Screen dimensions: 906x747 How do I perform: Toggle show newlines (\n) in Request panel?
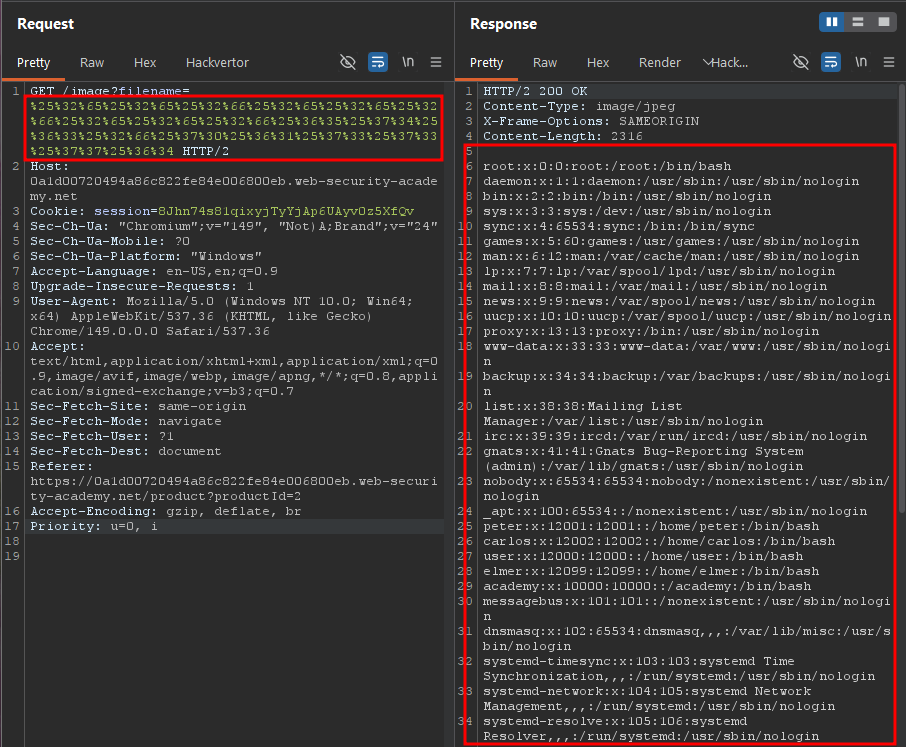coord(408,62)
